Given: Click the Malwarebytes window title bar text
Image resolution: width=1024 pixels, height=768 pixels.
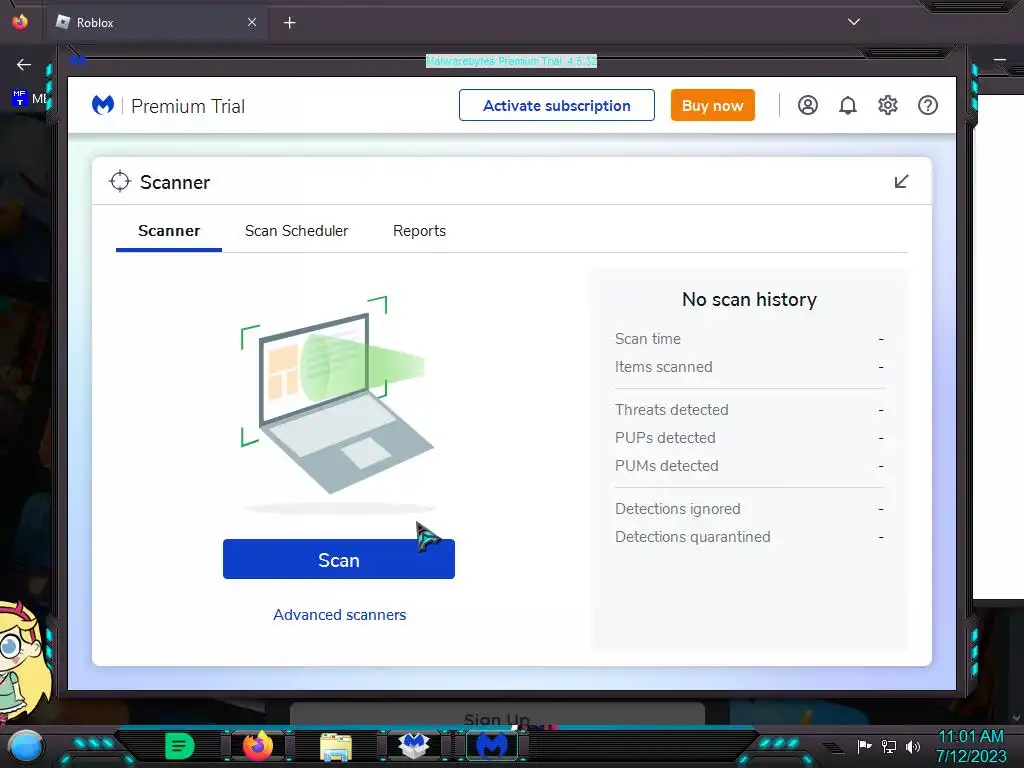Looking at the screenshot, I should [x=511, y=61].
